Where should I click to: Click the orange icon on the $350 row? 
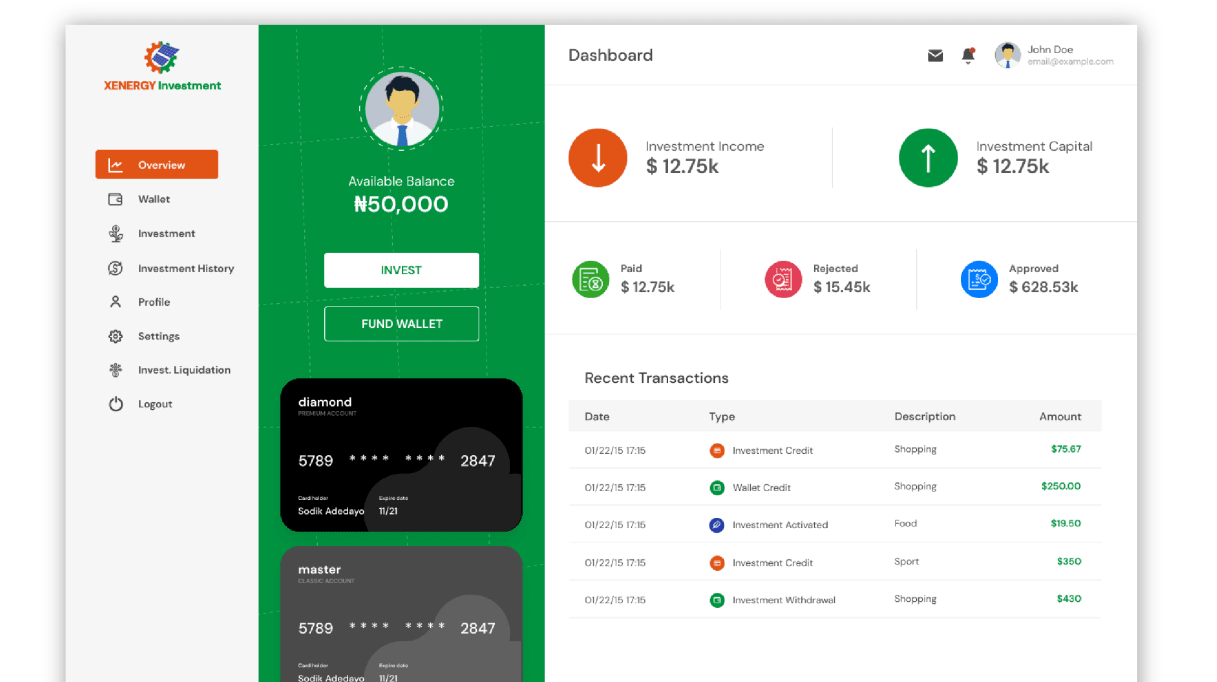point(716,563)
